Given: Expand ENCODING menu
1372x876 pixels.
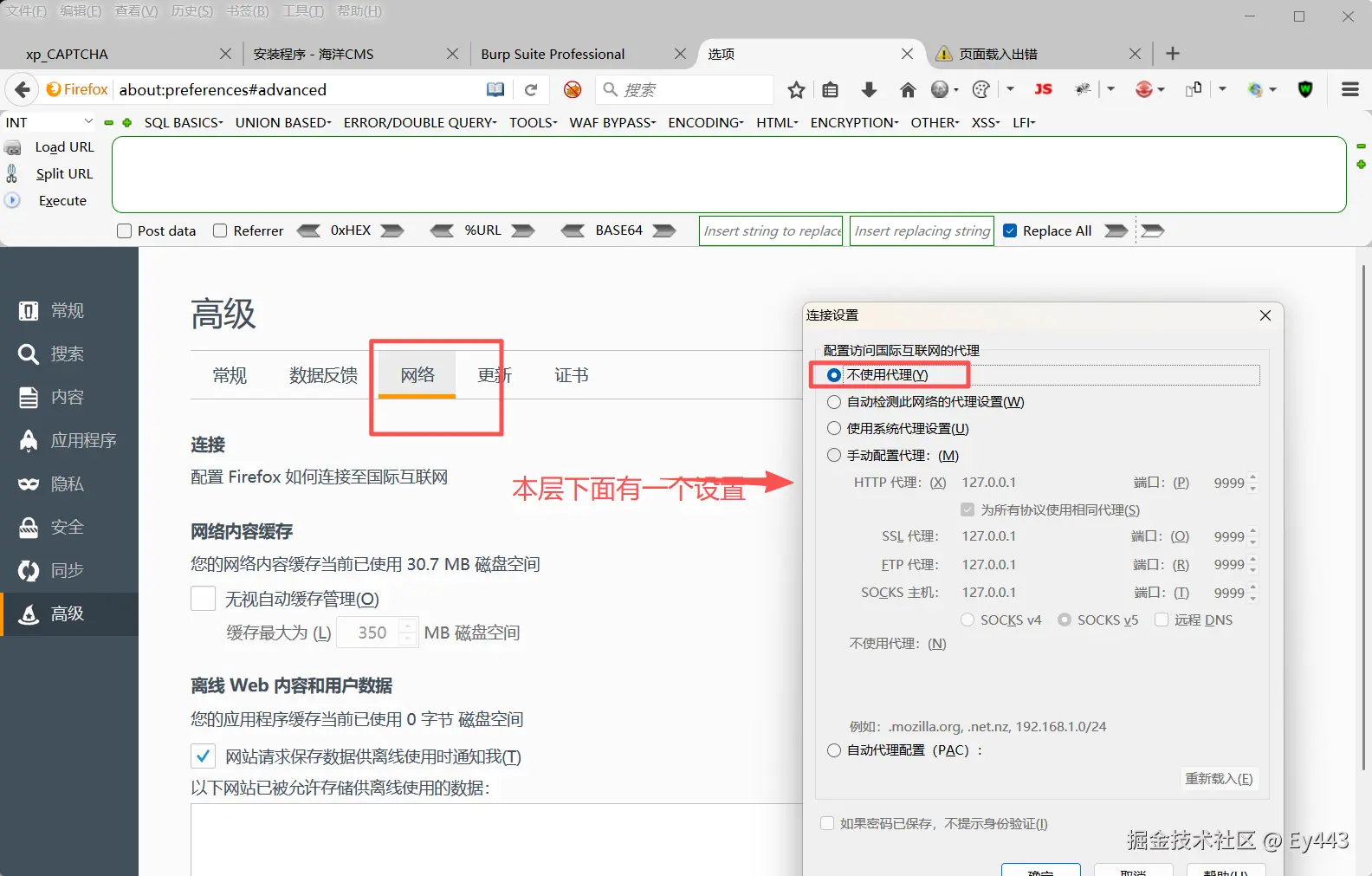Looking at the screenshot, I should pyautogui.click(x=706, y=122).
